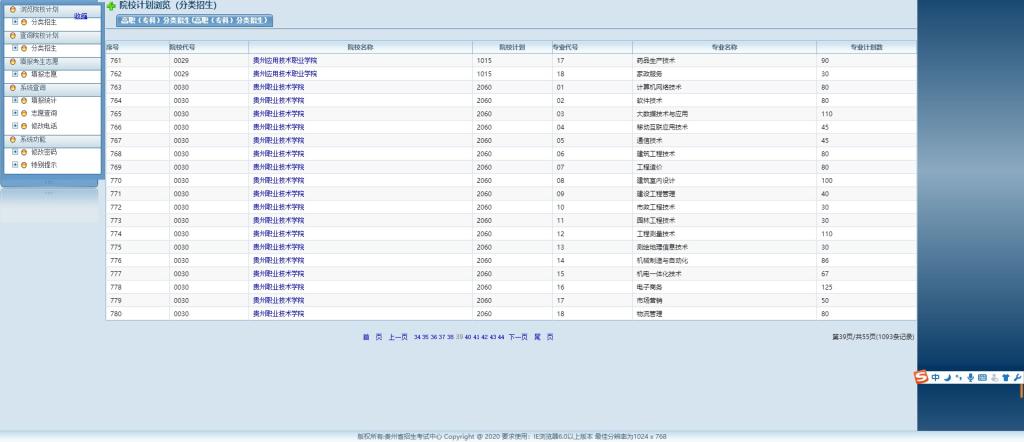This screenshot has width=1024, height=442.
Task: Click the microphone voice input icon
Action: coord(970,377)
